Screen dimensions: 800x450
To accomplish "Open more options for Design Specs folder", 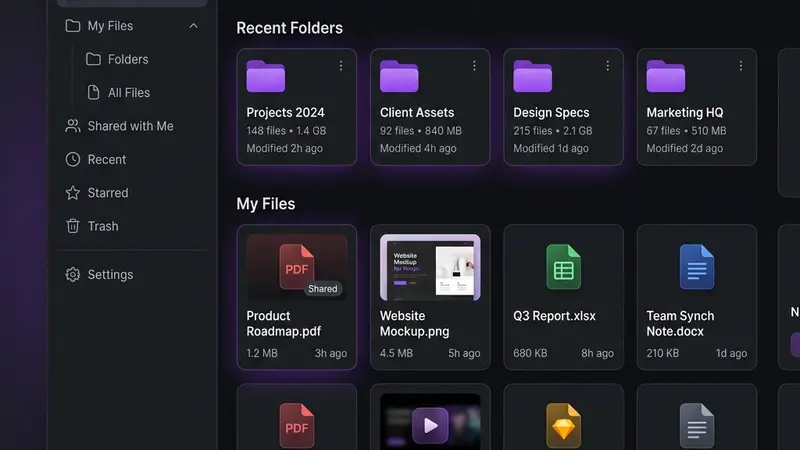I will coord(608,66).
